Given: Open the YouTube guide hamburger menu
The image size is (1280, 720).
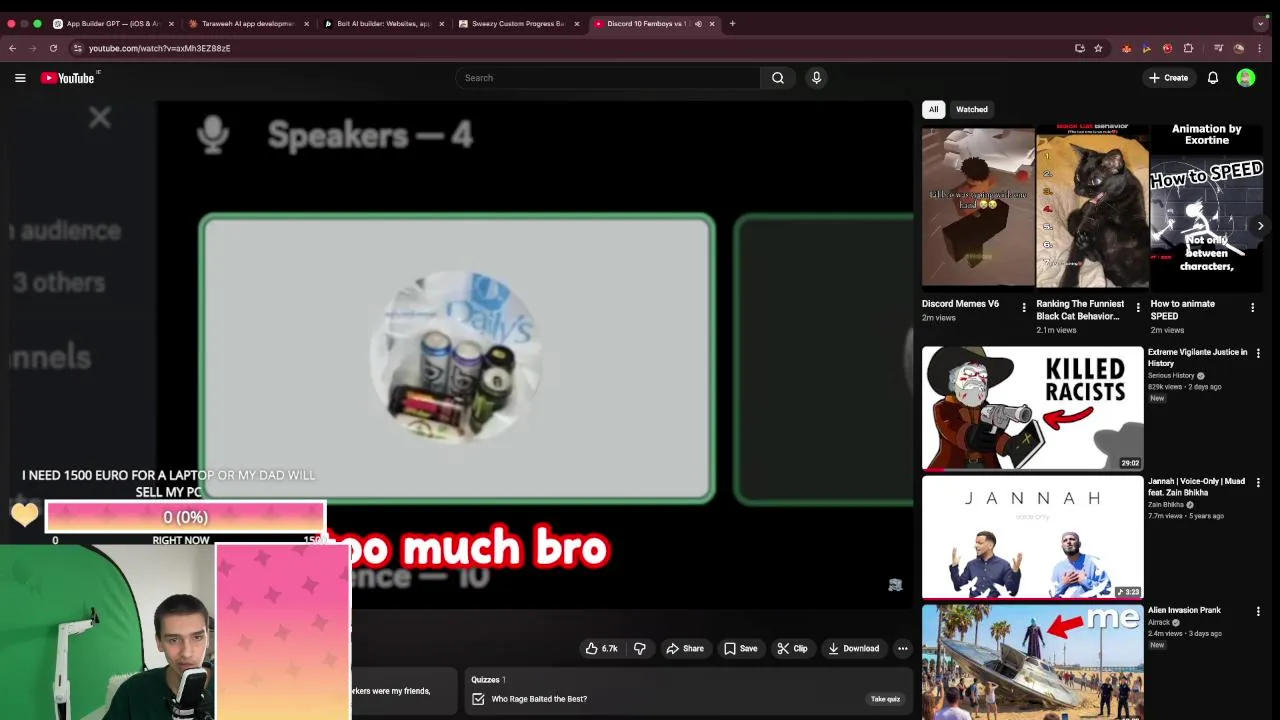Looking at the screenshot, I should (x=20, y=78).
